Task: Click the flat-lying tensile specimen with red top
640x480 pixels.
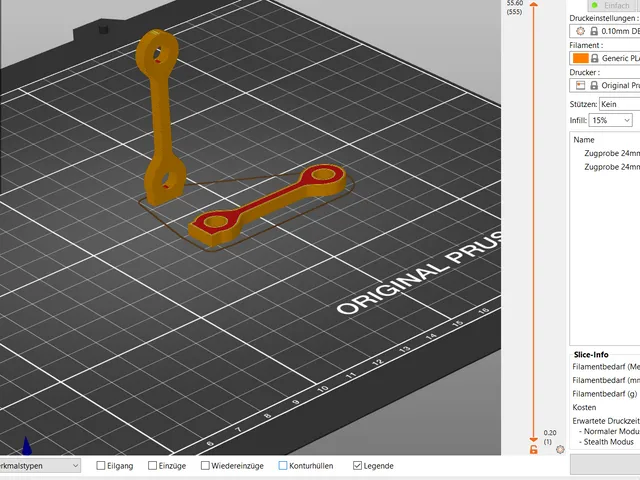Action: click(x=267, y=204)
